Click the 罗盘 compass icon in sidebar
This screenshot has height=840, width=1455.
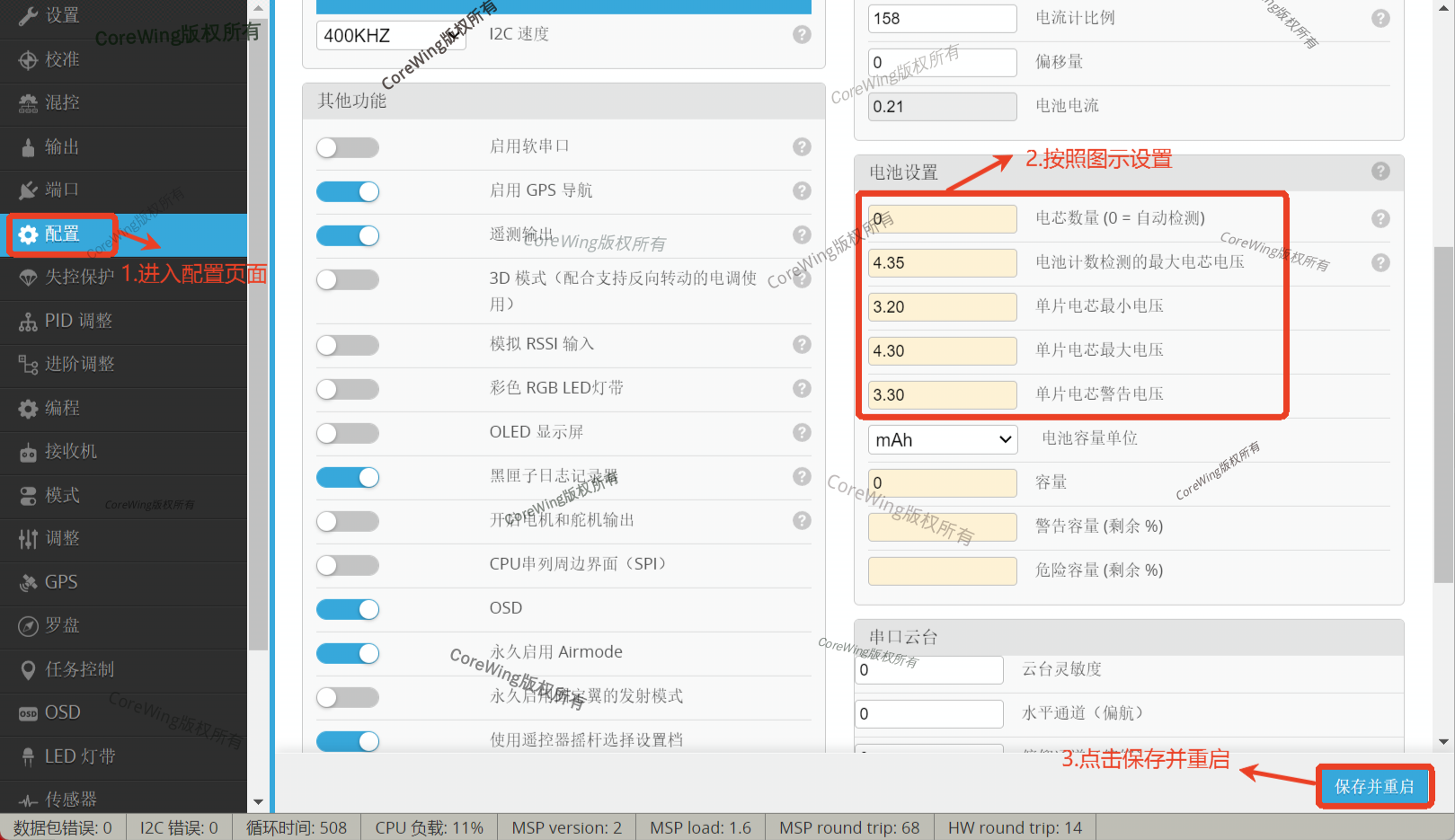28,626
